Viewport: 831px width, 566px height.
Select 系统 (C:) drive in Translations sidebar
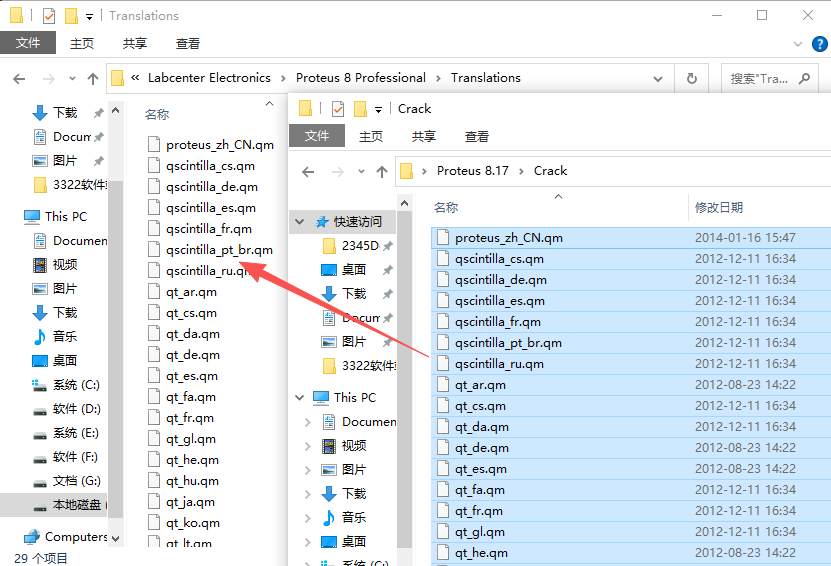pos(76,385)
